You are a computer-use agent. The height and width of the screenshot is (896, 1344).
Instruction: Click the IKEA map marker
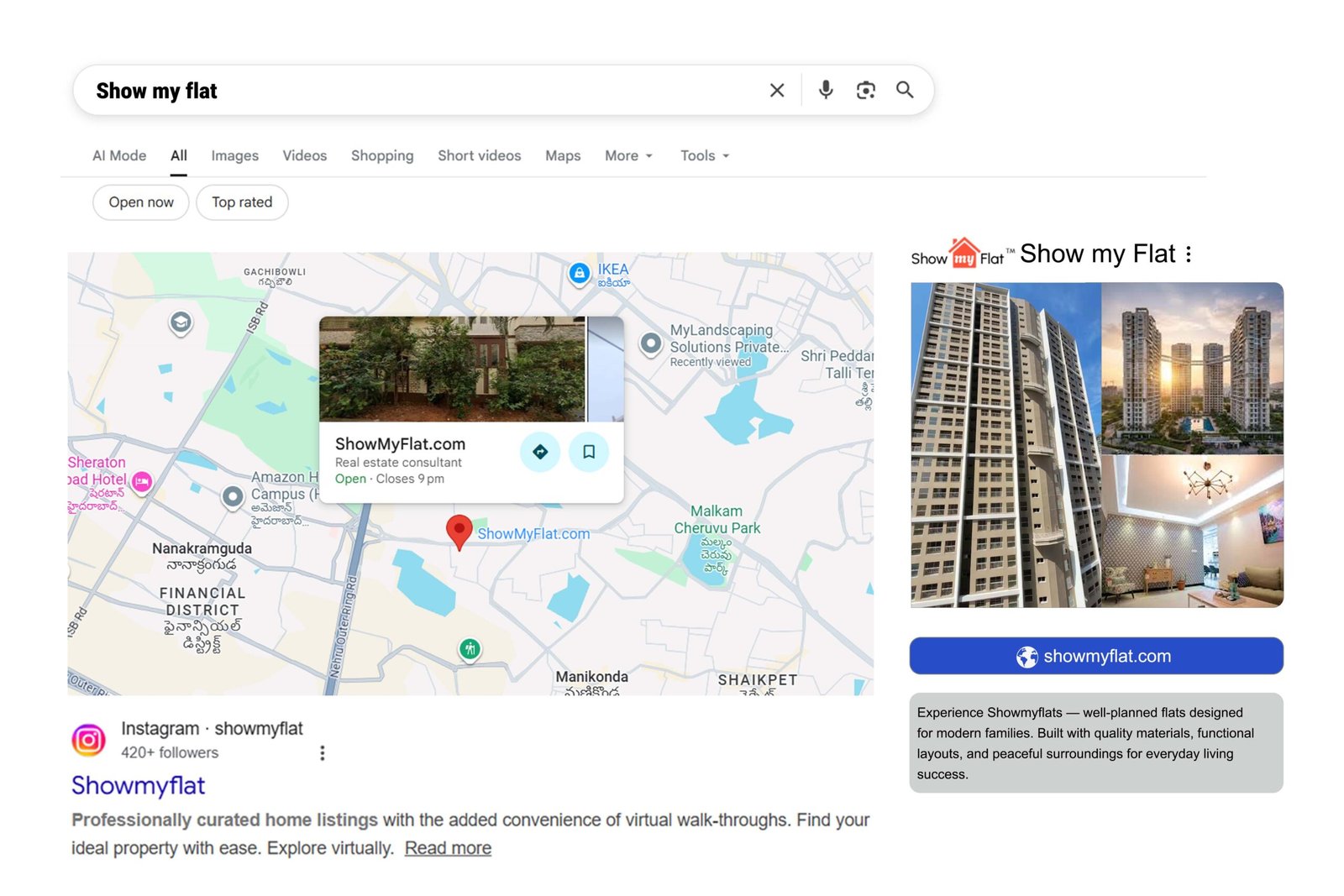click(580, 273)
